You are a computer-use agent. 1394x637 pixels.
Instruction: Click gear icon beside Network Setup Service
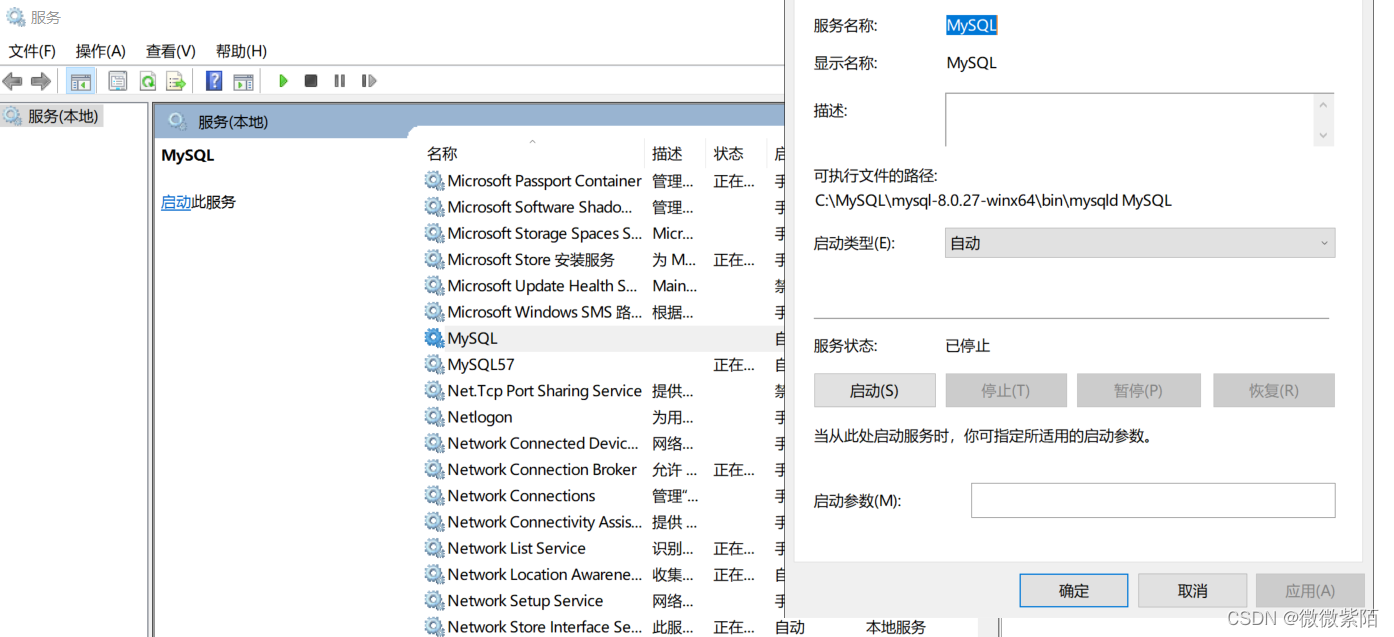[434, 601]
